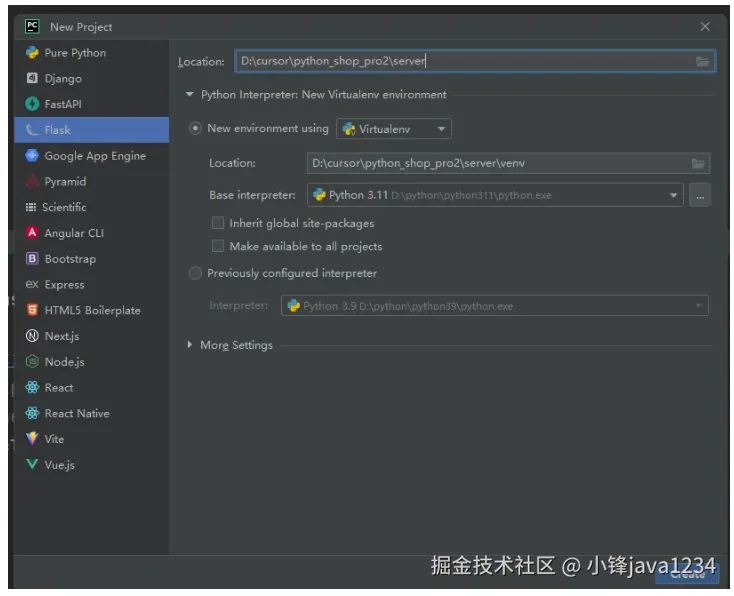Open Base interpreter Python 3.11 dropdown
The width and height of the screenshot is (734, 596).
coord(495,195)
